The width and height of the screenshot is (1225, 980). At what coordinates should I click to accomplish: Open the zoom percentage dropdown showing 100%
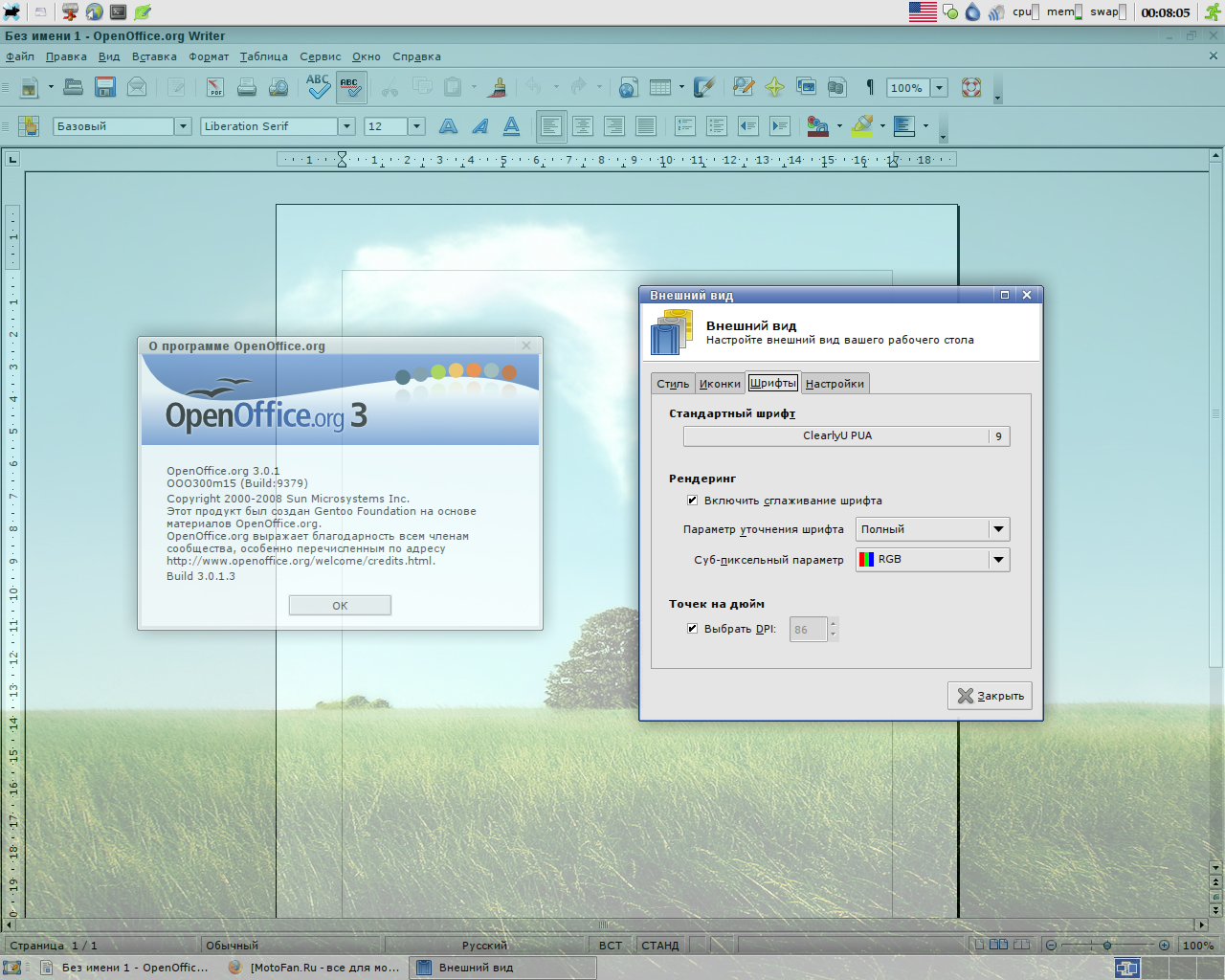939,88
